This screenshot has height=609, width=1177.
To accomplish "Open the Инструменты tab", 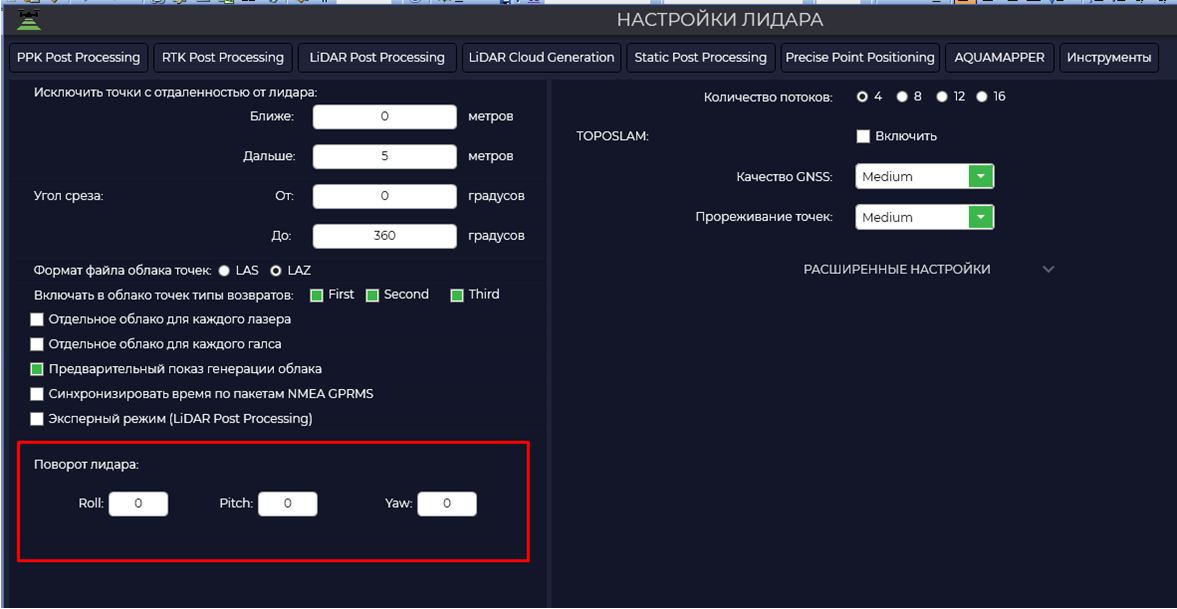I will pos(1109,58).
